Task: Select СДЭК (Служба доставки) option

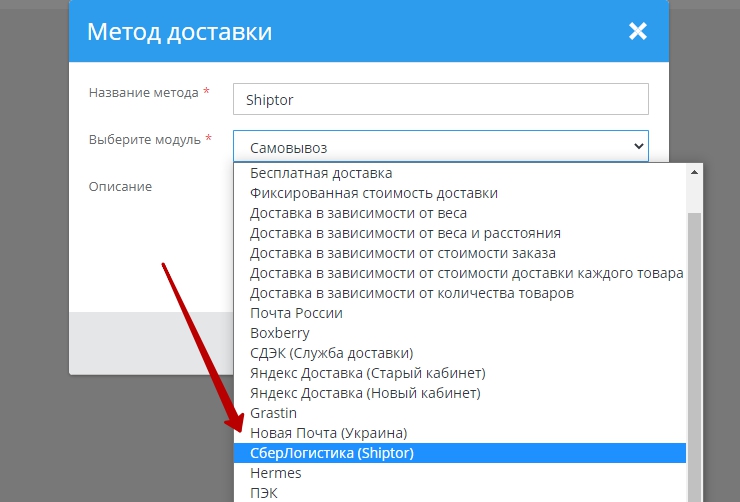Action: click(x=331, y=353)
